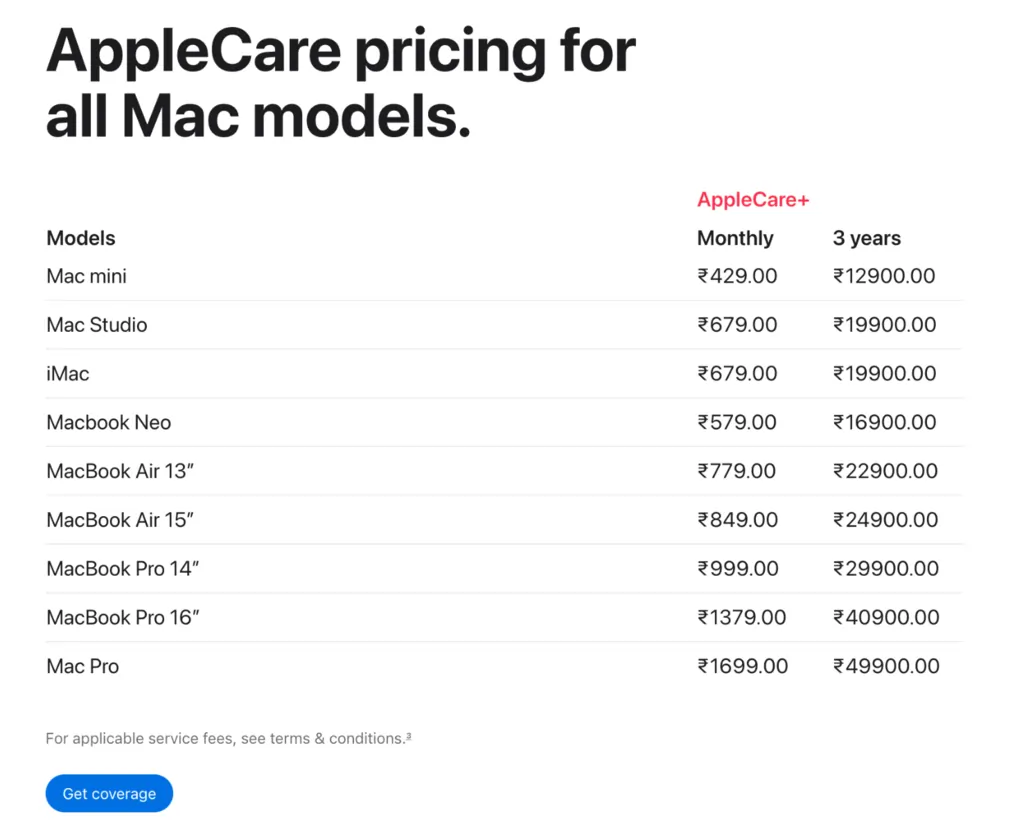Click the ₹999.00 MacBook Pro 14″ monthly price
Image resolution: width=1024 pixels, height=838 pixels.
pos(738,569)
